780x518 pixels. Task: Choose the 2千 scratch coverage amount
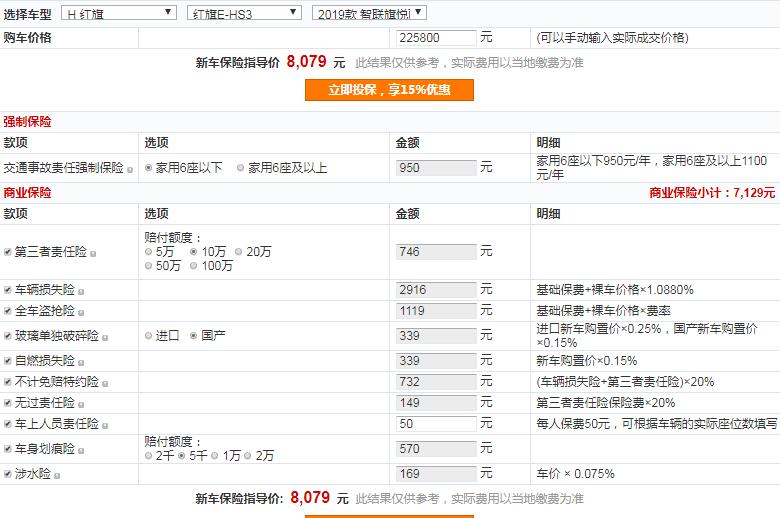point(148,456)
